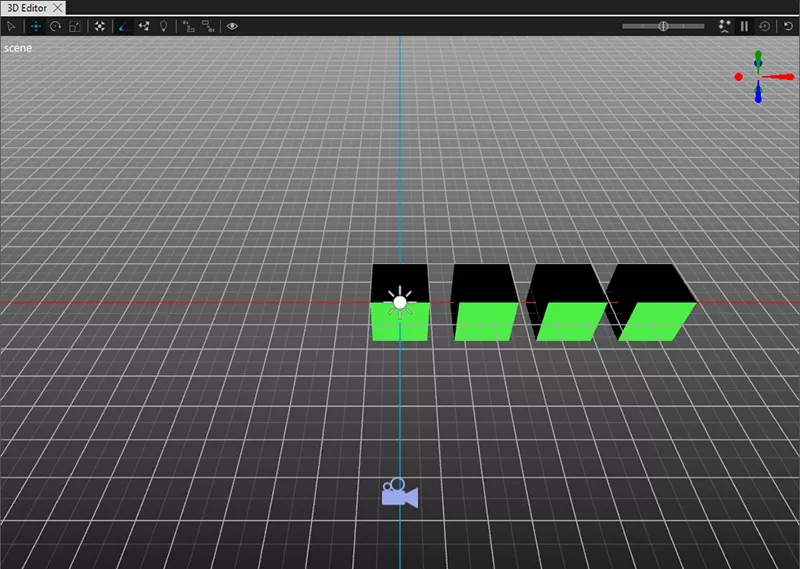
Task: Click the reset view arrow icon
Action: pos(788,26)
